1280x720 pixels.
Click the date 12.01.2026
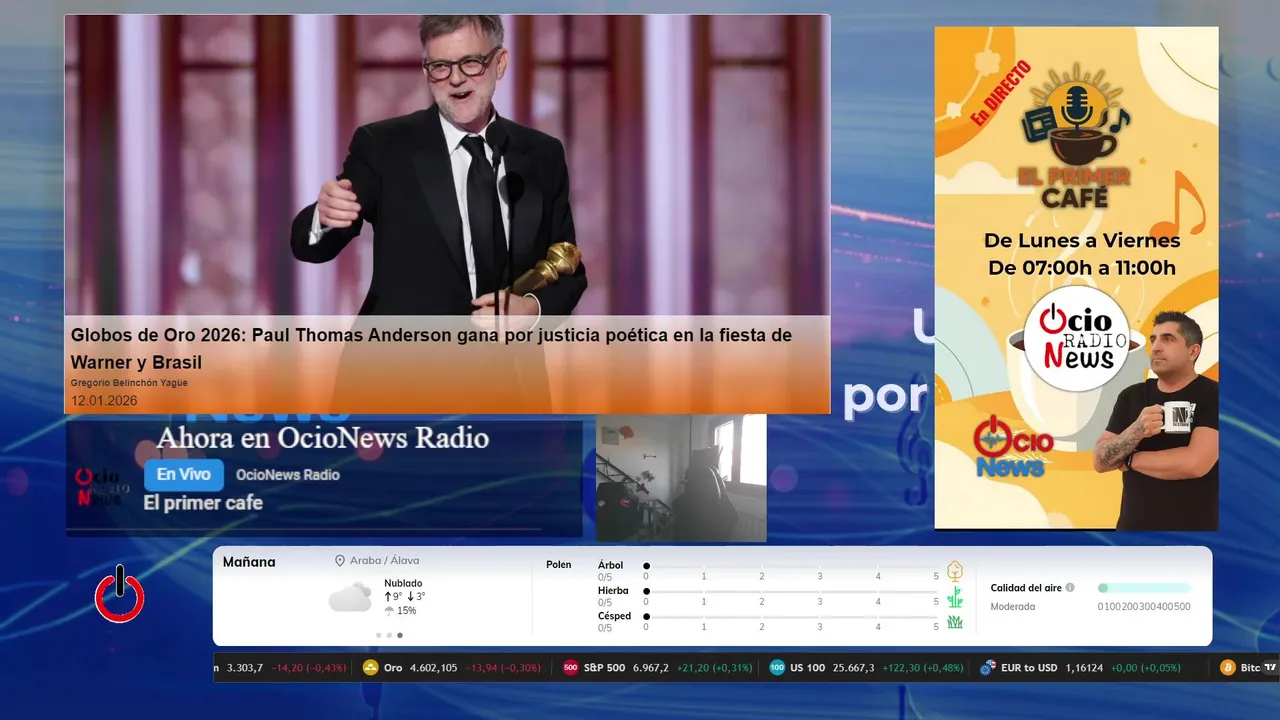point(104,401)
